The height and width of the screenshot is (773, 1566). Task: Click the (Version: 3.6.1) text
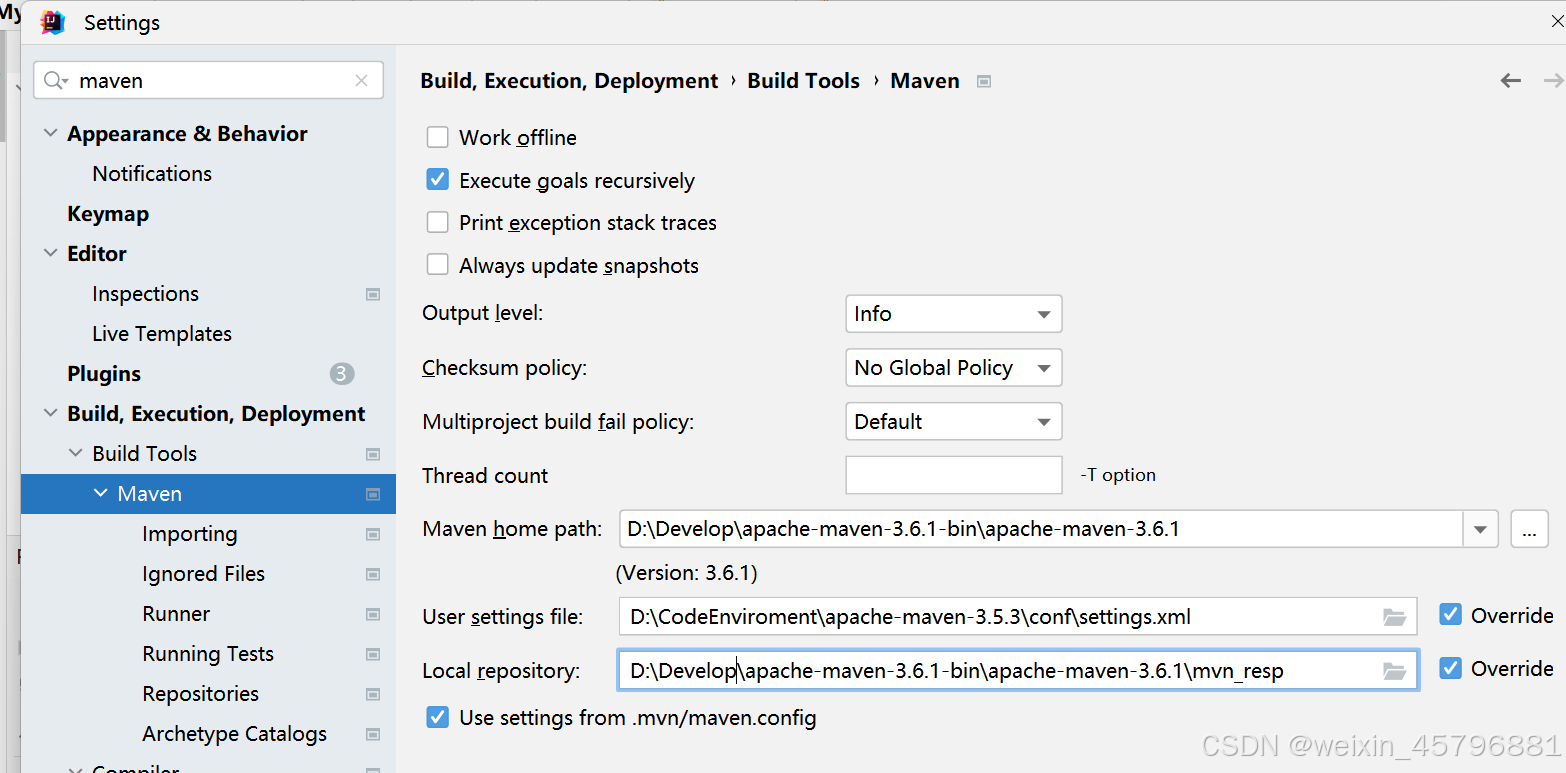[686, 573]
